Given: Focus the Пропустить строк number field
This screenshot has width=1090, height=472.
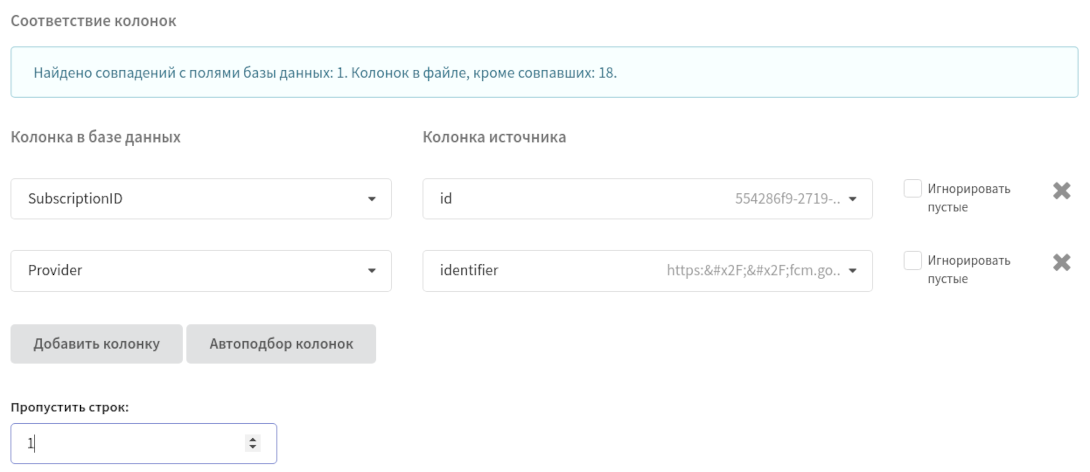Looking at the screenshot, I should point(143,443).
